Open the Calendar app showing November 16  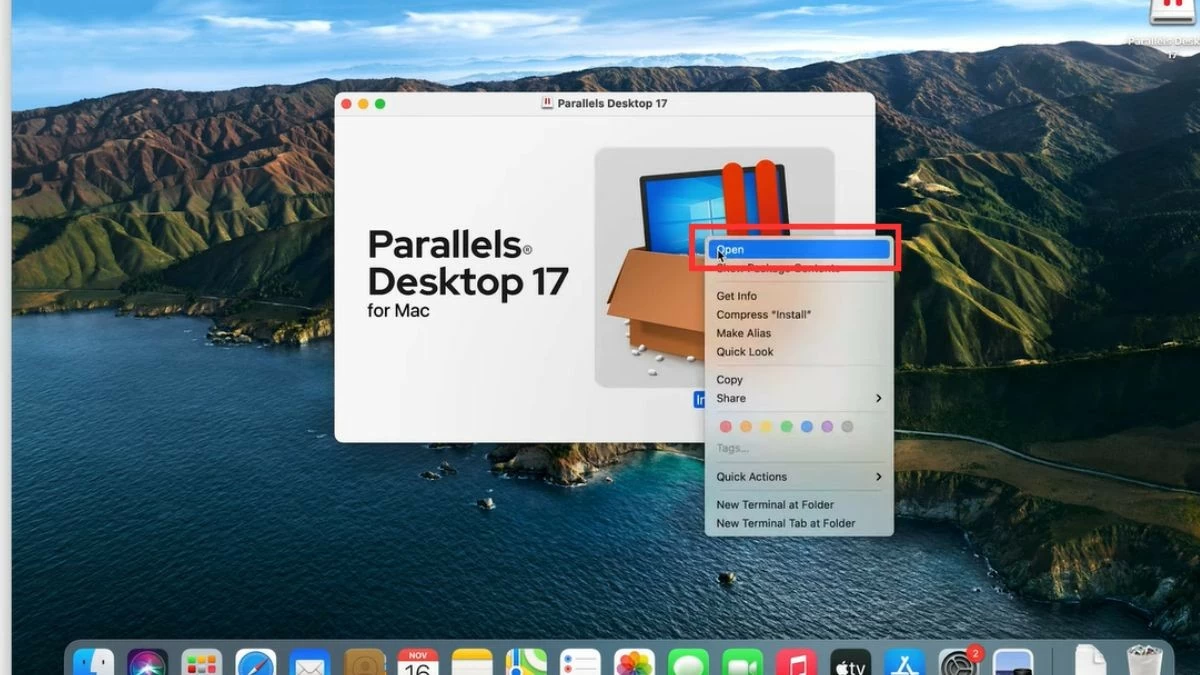click(x=420, y=660)
